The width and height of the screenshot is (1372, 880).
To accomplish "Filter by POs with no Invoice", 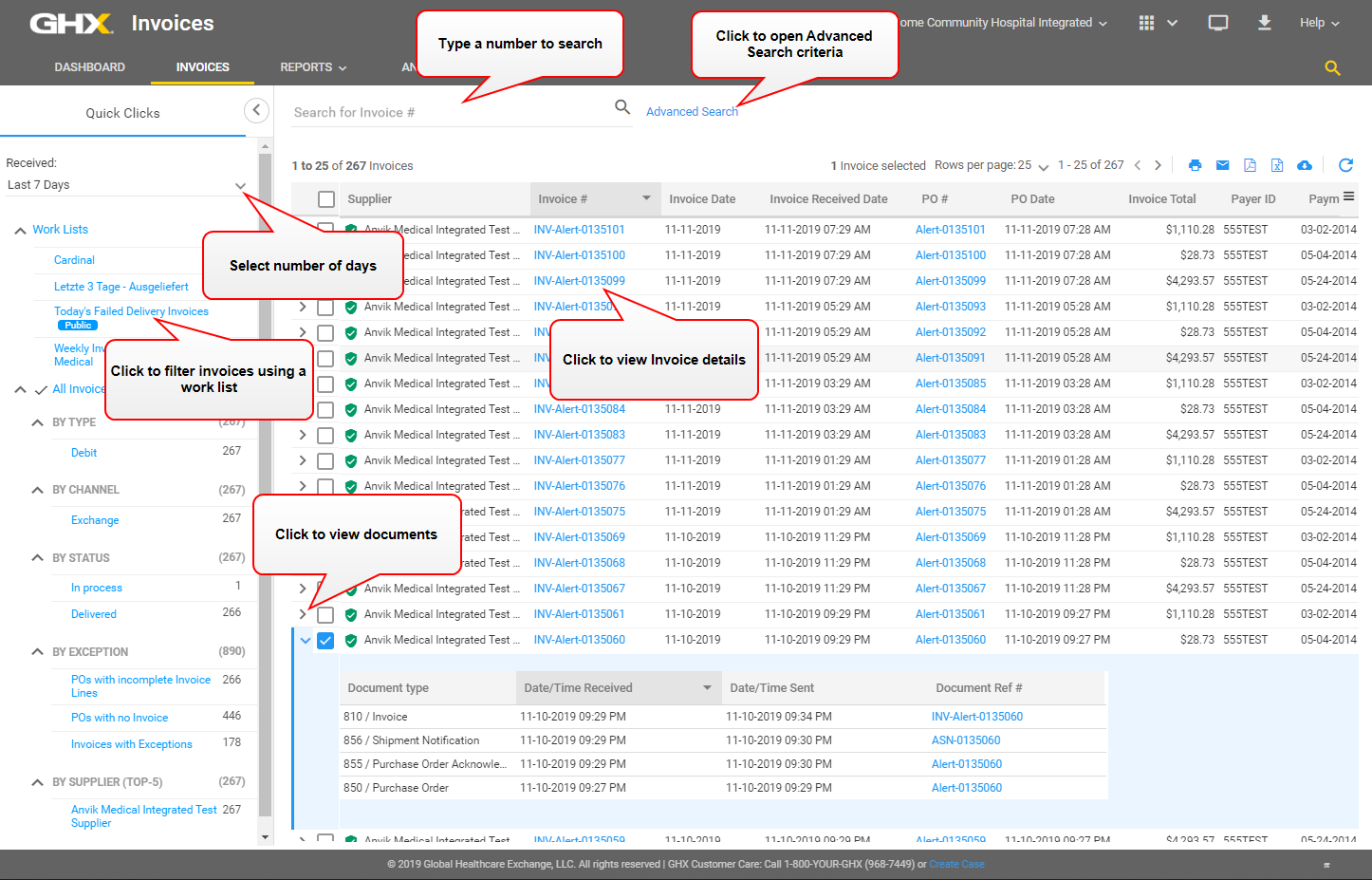I will click(120, 718).
